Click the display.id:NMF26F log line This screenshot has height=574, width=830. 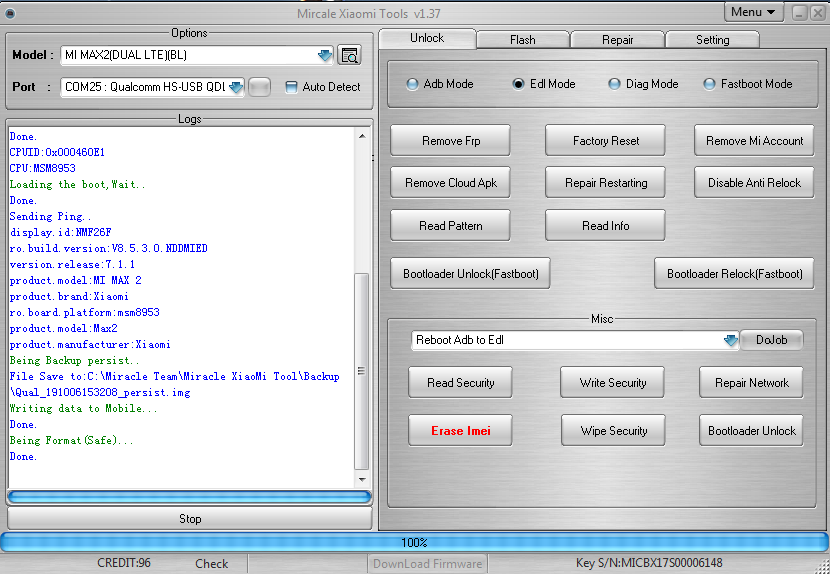[60, 232]
